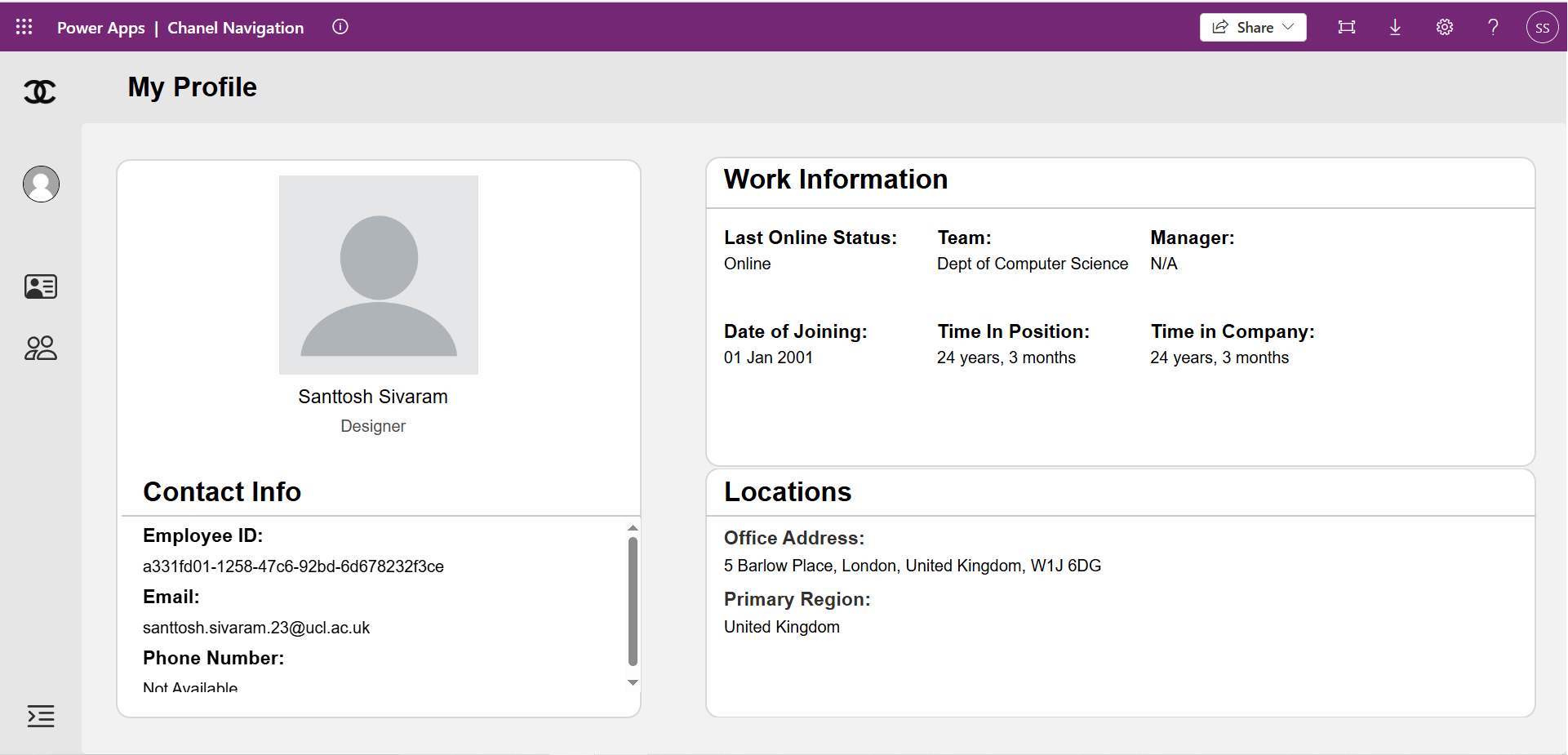Click the Chanel logo icon
1568x755 pixels.
40,91
